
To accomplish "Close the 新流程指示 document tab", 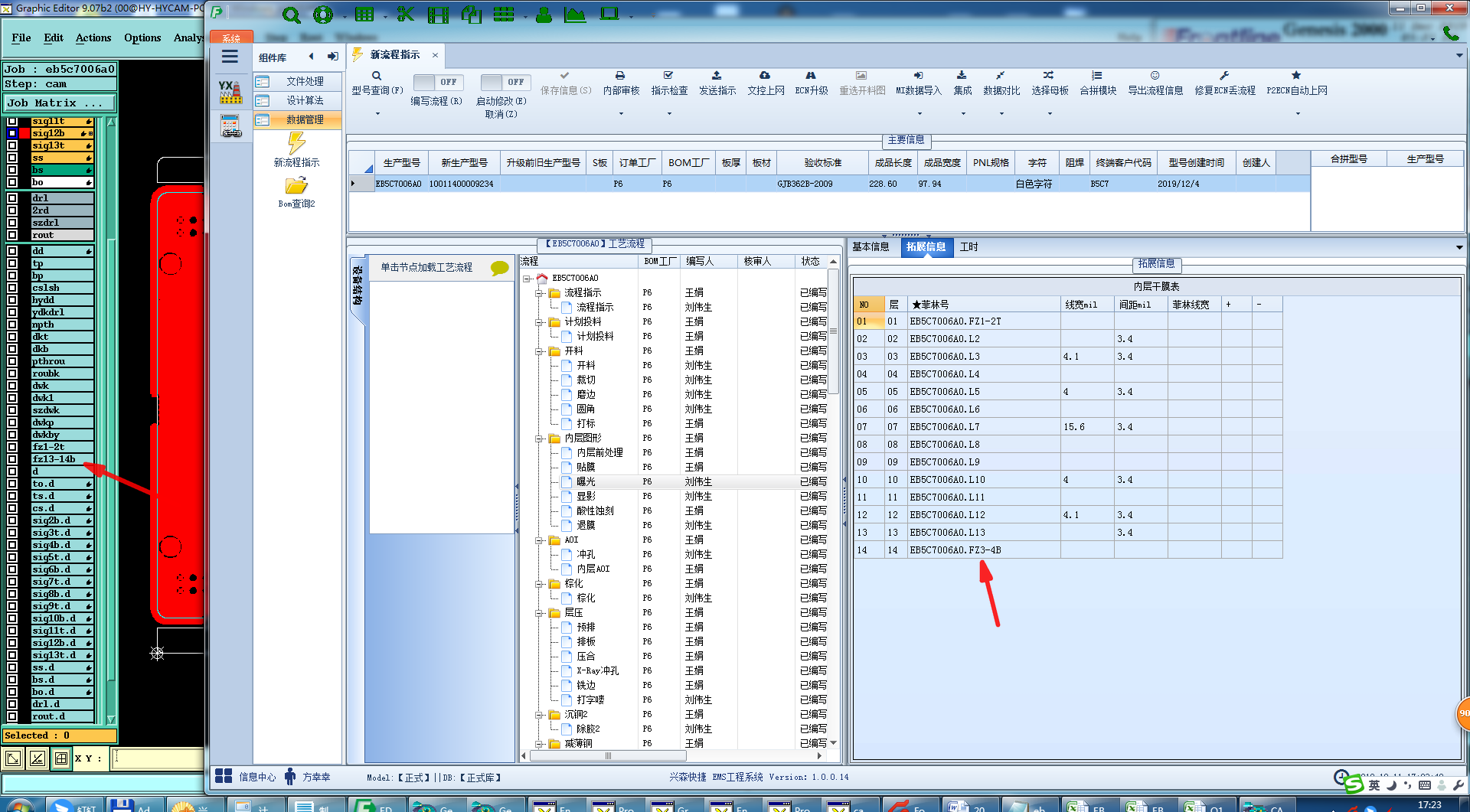I will point(435,55).
